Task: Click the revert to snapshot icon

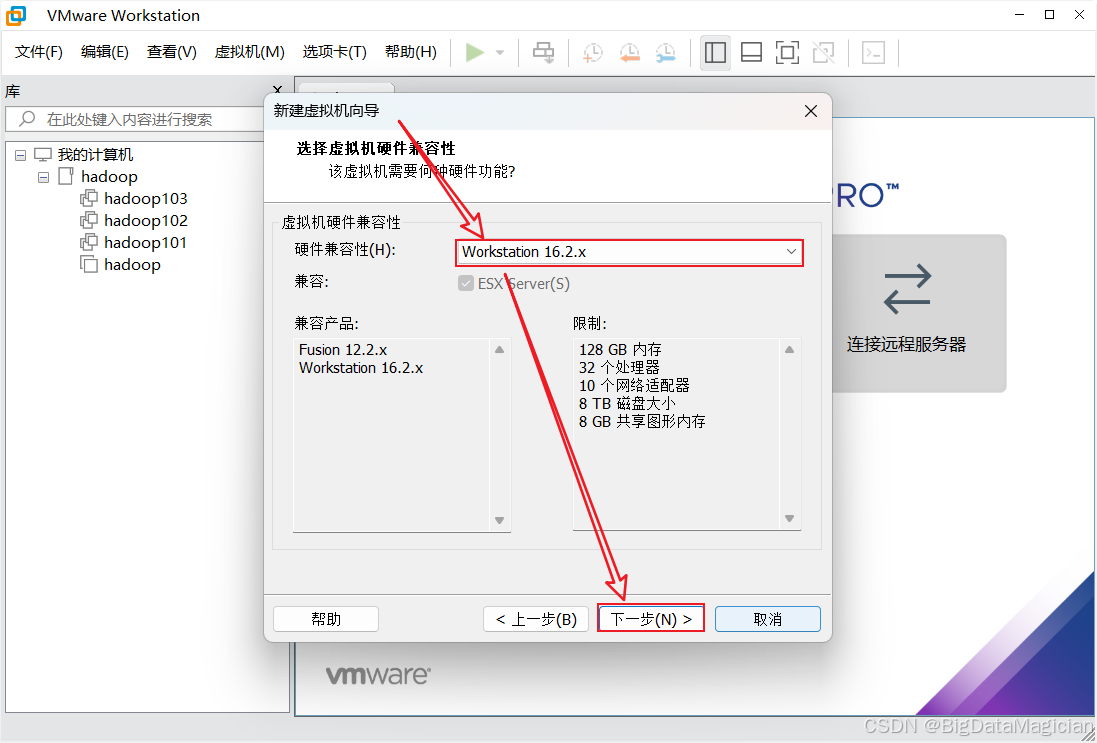Action: point(630,52)
